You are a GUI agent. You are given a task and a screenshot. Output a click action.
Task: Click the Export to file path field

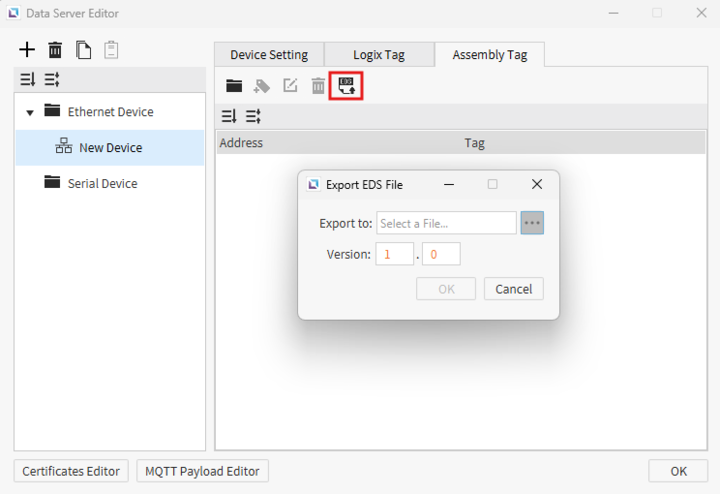(x=446, y=223)
